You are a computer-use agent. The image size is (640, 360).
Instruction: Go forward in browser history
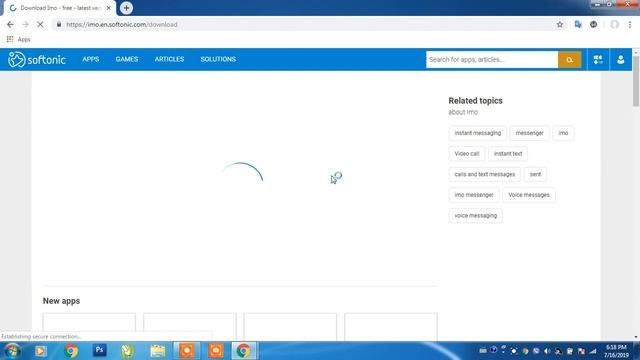[x=25, y=24]
